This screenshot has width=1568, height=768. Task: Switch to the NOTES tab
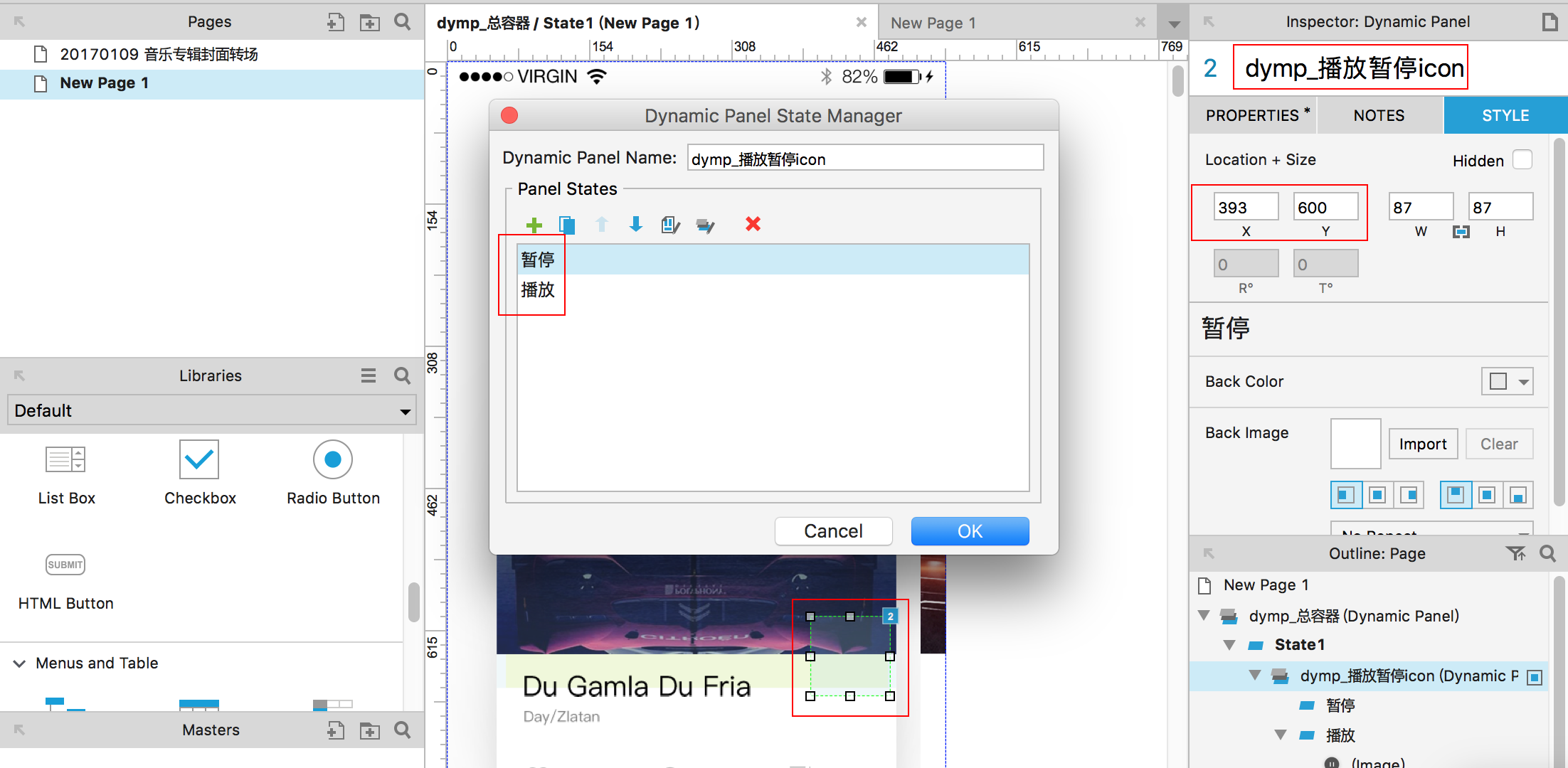(x=1379, y=115)
